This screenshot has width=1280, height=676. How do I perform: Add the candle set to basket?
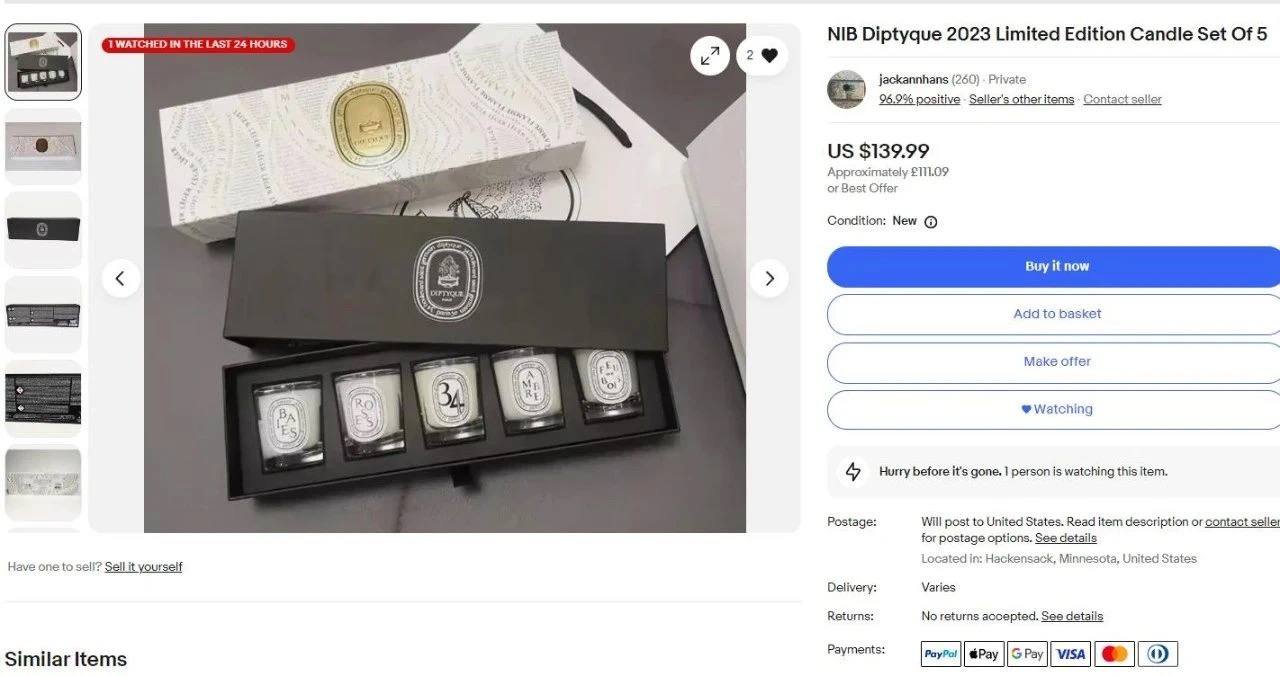point(1056,314)
